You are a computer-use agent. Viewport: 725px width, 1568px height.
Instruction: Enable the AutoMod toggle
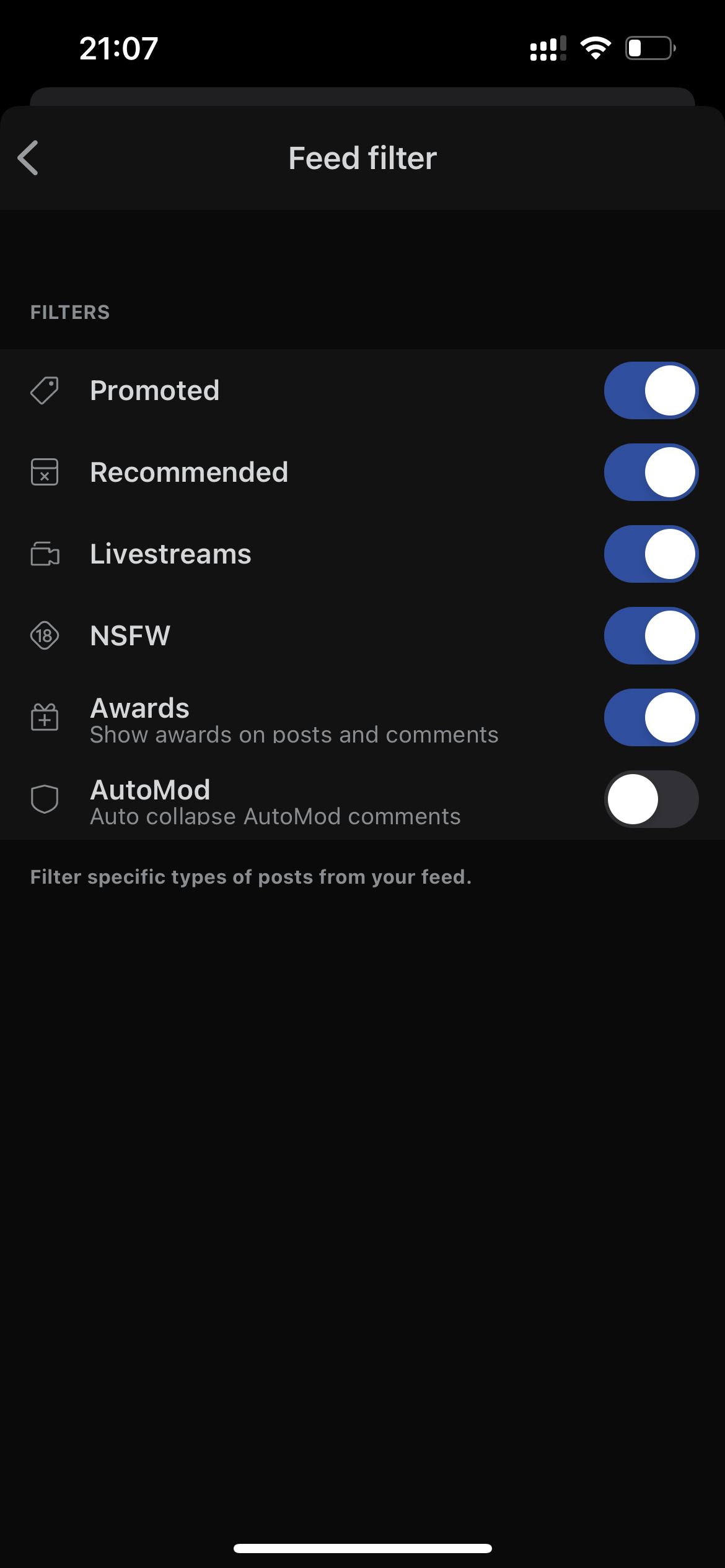[x=651, y=799]
